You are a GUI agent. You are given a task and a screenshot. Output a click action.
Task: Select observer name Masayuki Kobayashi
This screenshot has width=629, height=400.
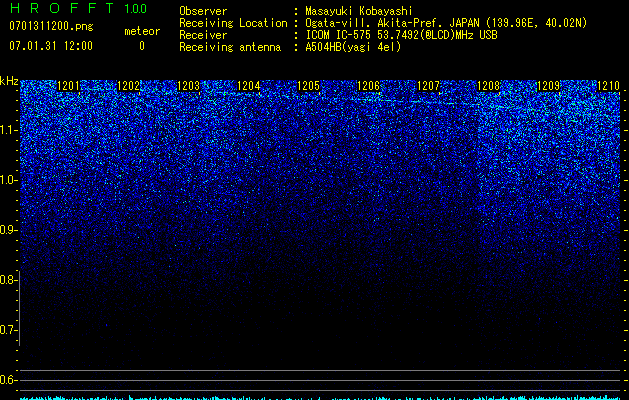[359, 11]
